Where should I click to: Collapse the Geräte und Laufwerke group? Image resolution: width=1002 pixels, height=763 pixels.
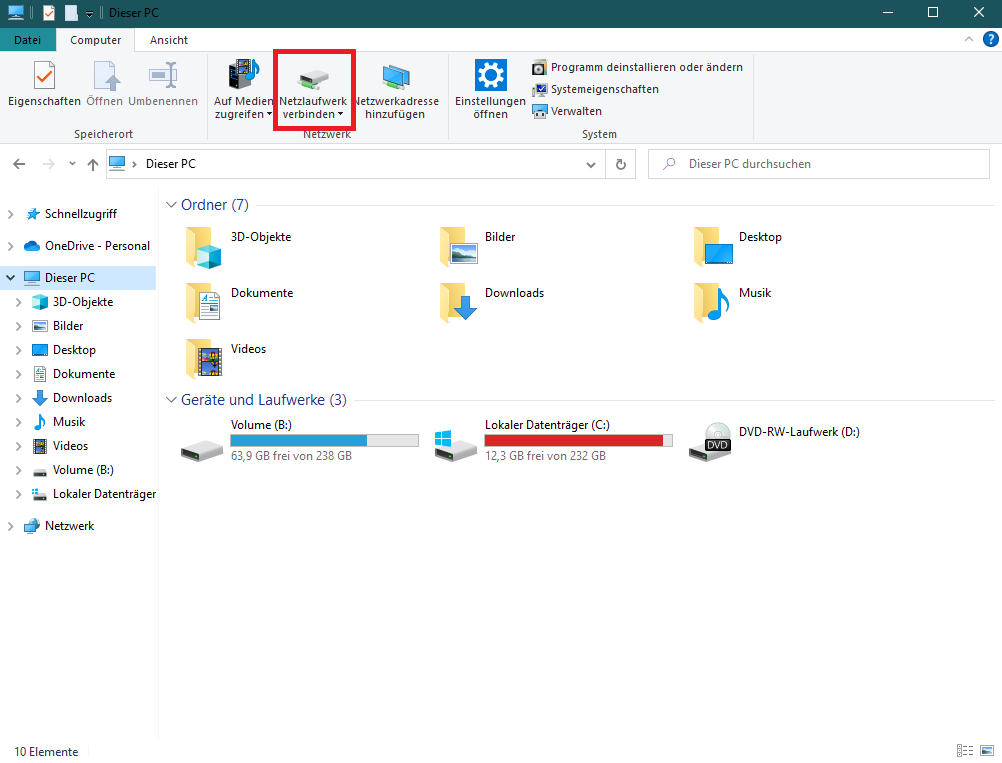coord(171,400)
